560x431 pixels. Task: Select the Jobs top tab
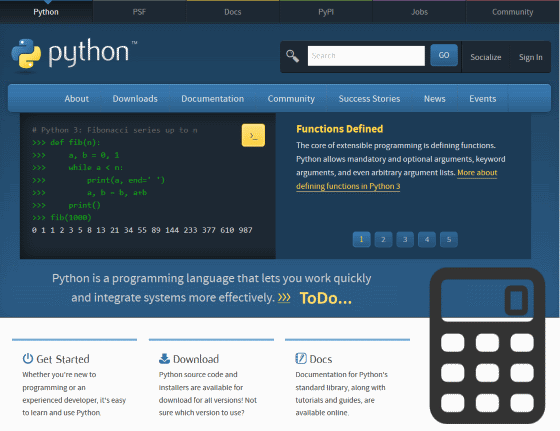pyautogui.click(x=419, y=12)
